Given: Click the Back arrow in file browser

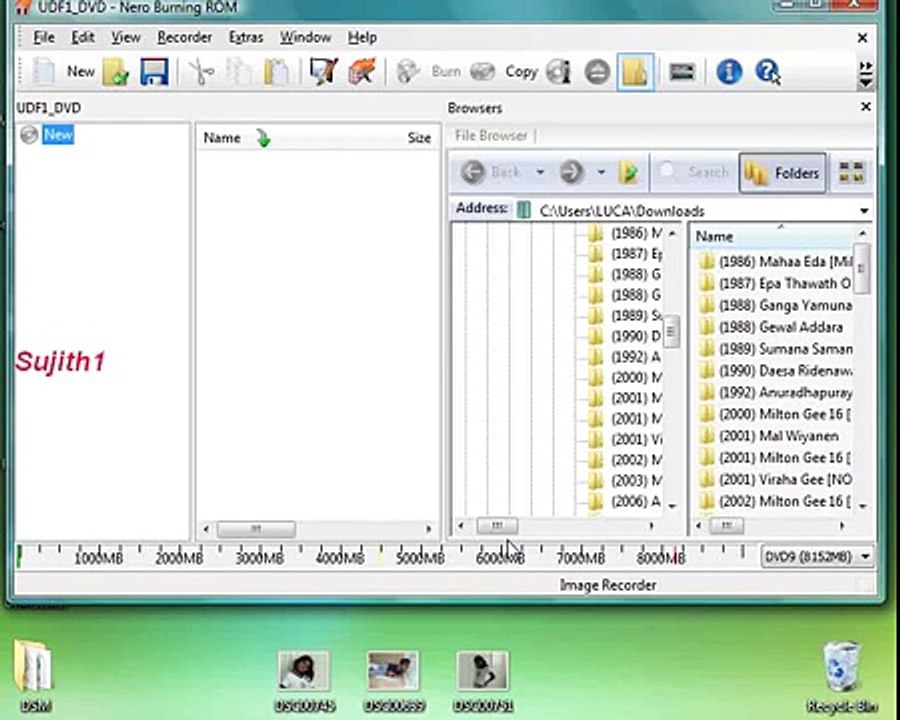Looking at the screenshot, I should [x=473, y=172].
